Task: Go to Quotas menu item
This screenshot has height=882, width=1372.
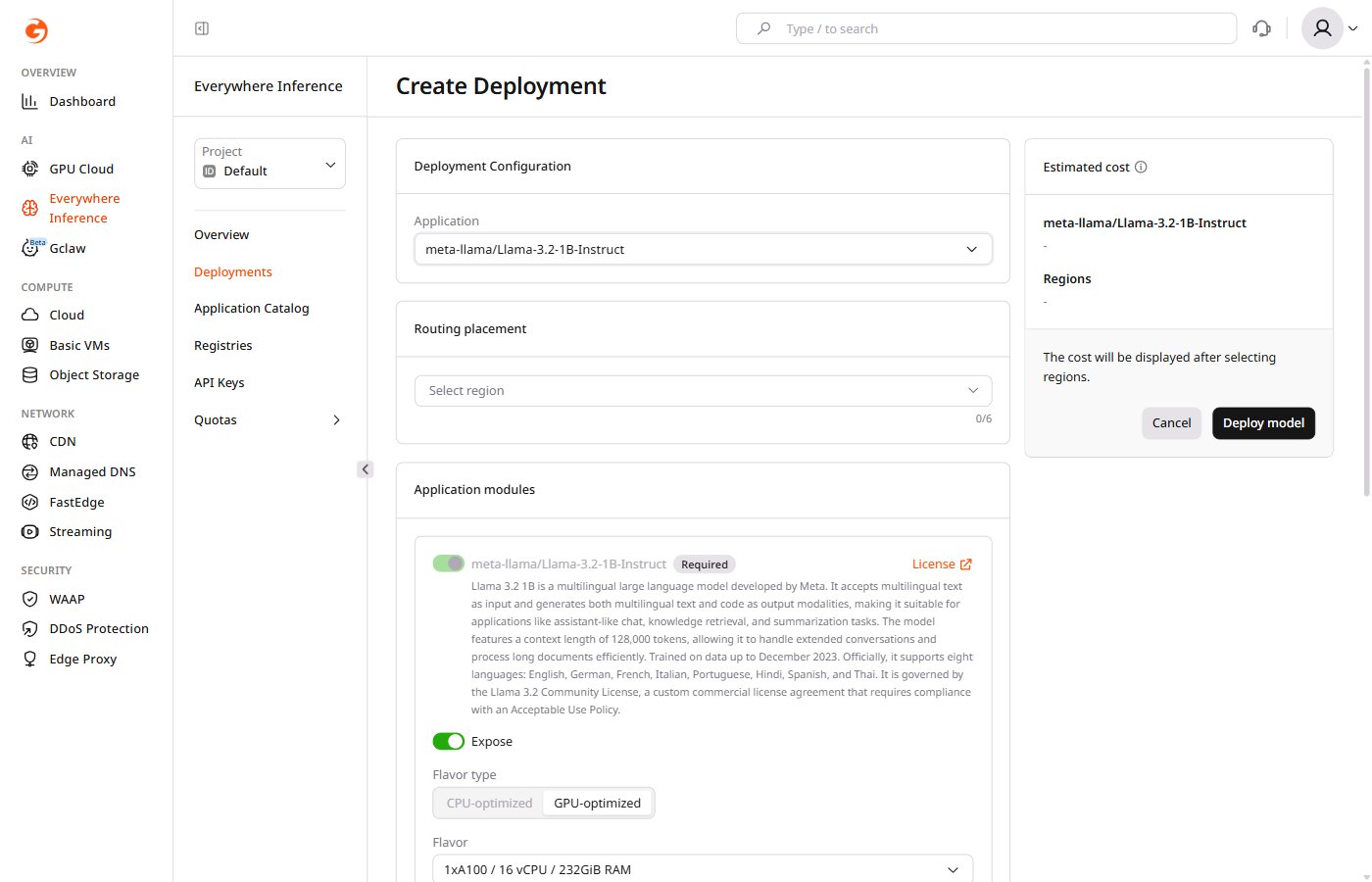Action: click(216, 419)
